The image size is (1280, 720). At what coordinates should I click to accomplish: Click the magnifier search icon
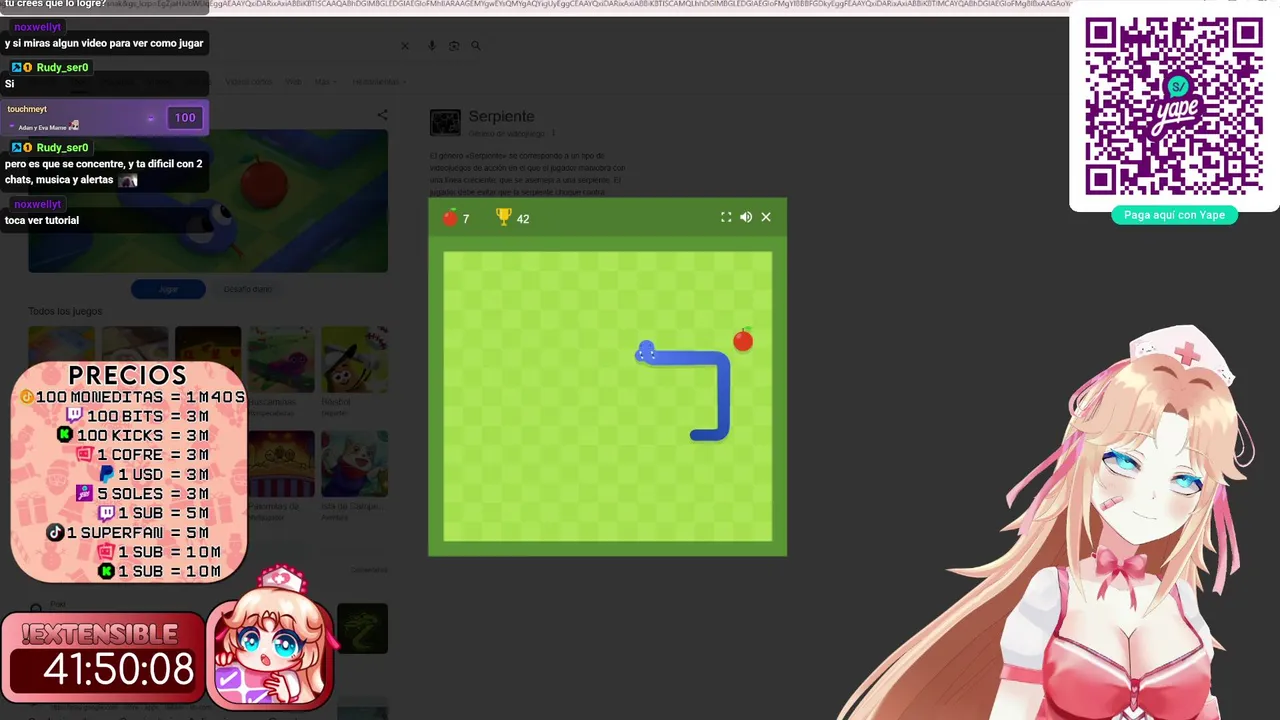tap(476, 46)
